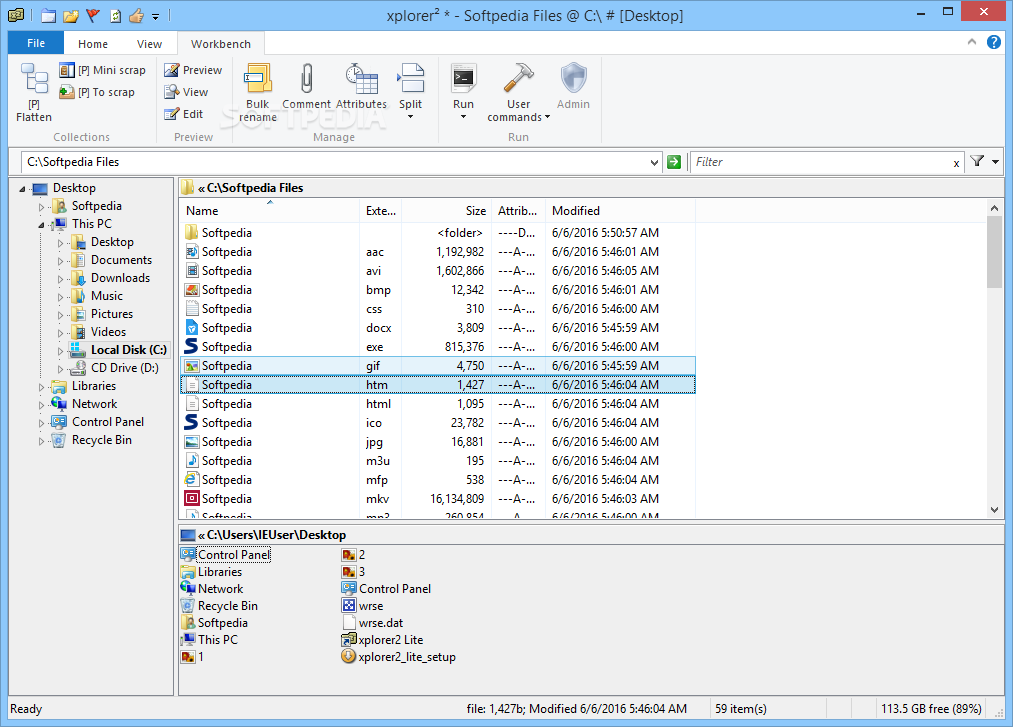
Task: Sort by the Exte... column header
Action: (x=381, y=211)
